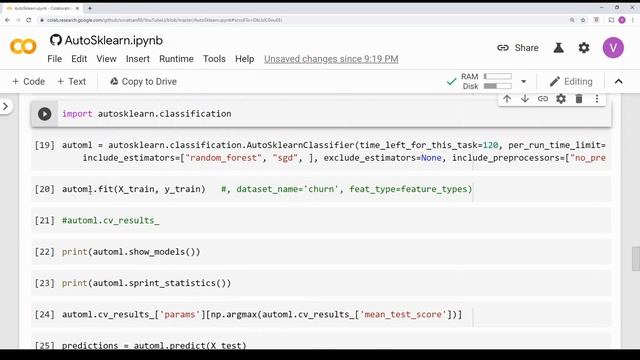The width and height of the screenshot is (640, 360).
Task: Open the Insert menu
Action: (x=138, y=59)
